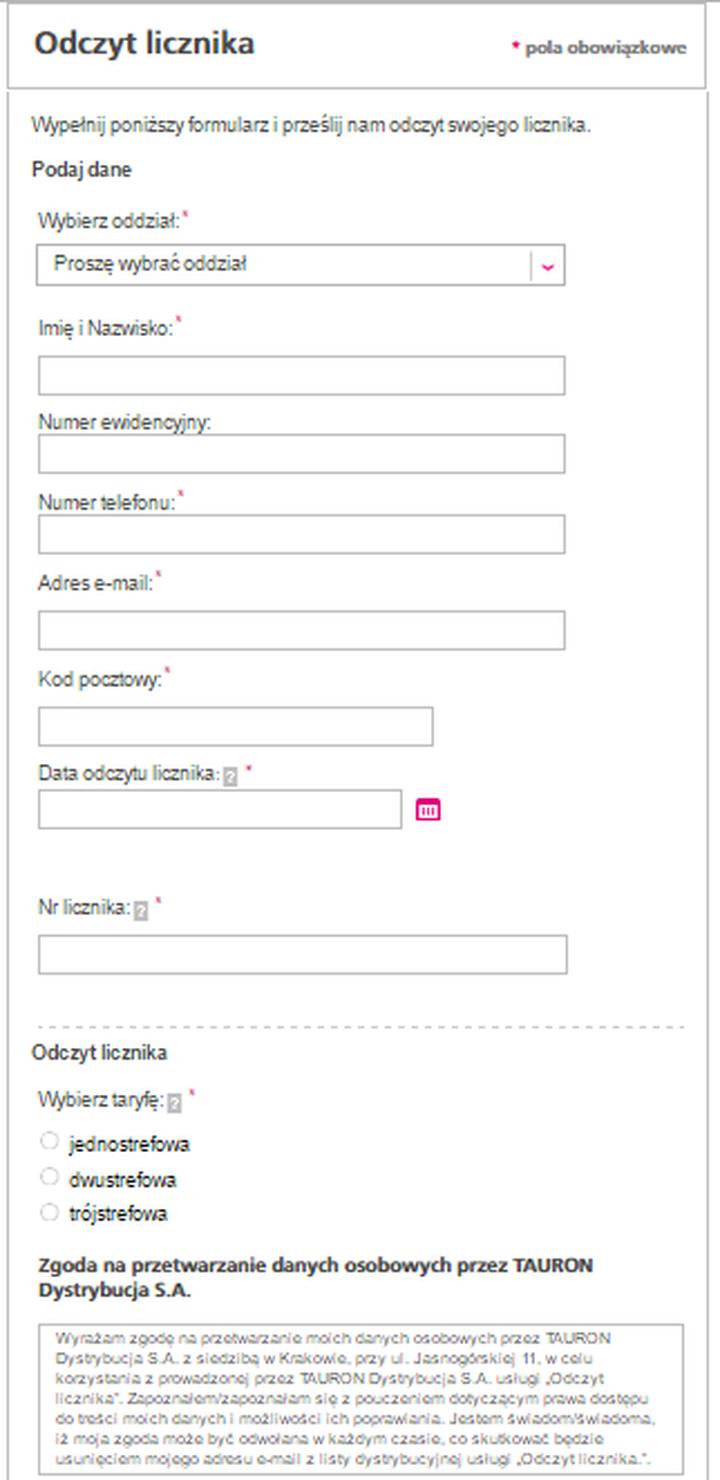Click the Nr licznika text field

tap(302, 955)
